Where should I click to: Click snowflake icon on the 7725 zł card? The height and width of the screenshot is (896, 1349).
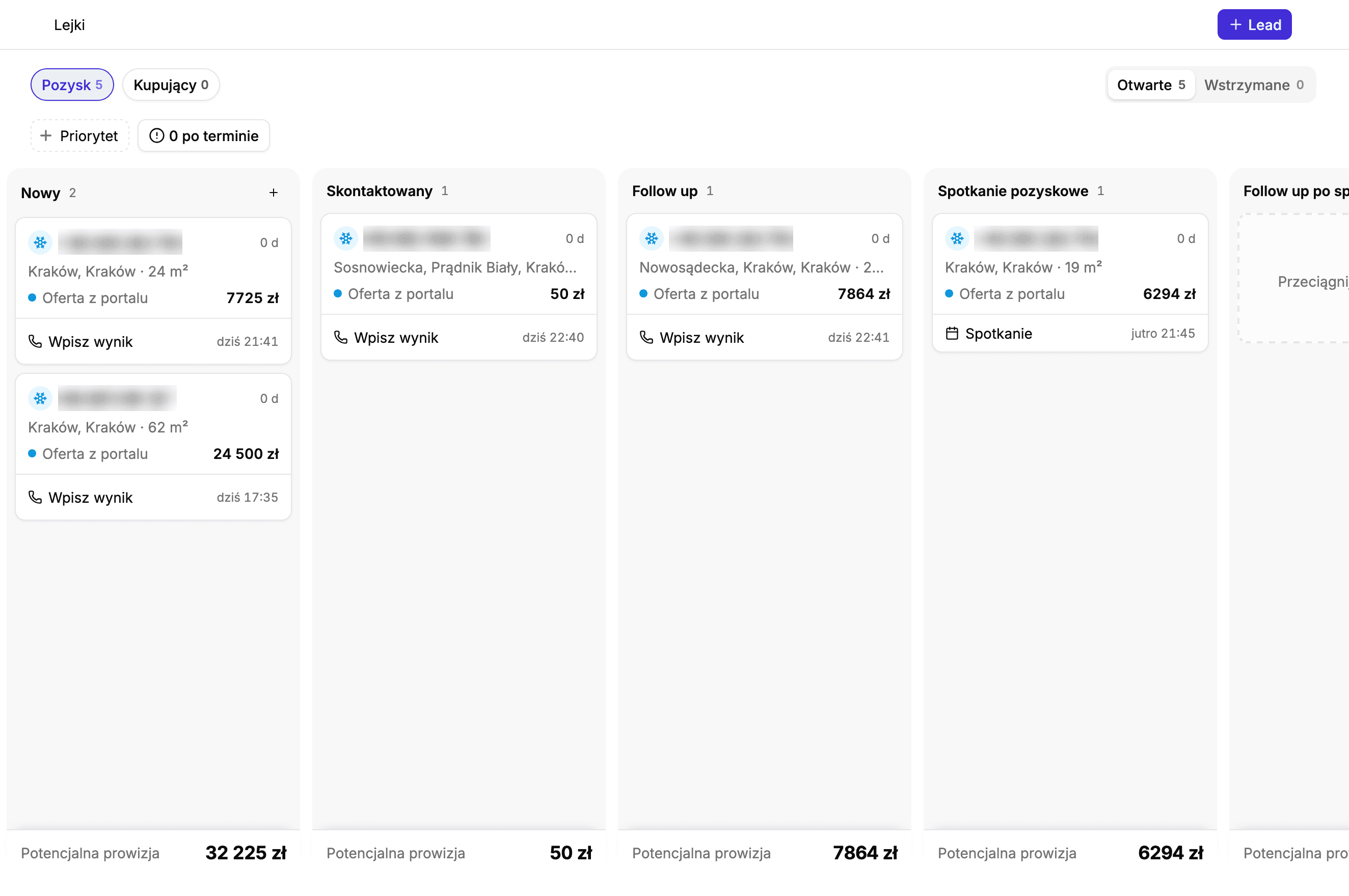[x=40, y=243]
